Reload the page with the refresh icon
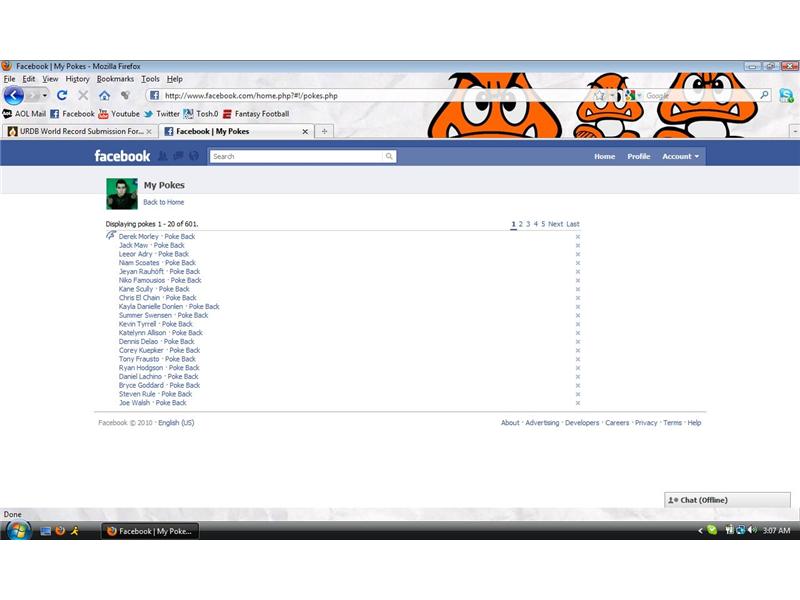 pyautogui.click(x=60, y=95)
